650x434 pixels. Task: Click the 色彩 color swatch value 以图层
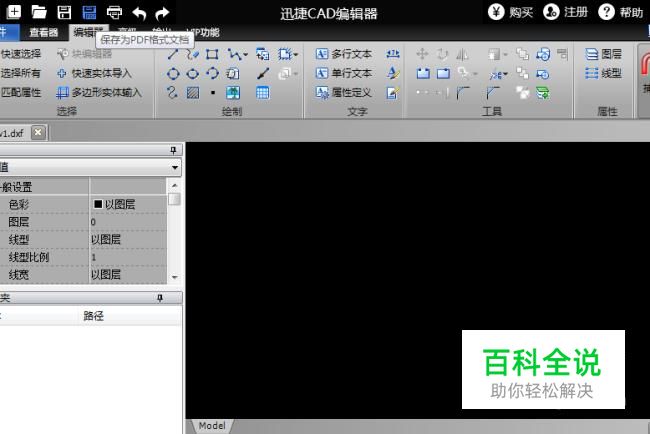coord(129,204)
